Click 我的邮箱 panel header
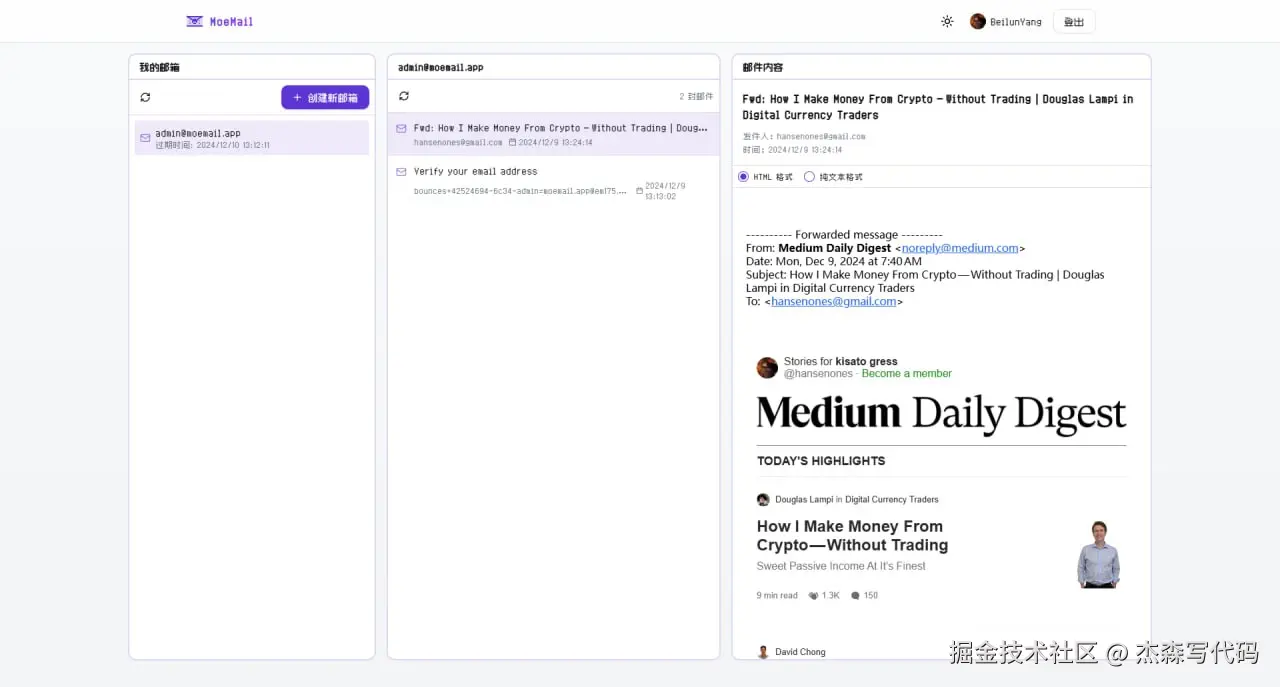This screenshot has height=687, width=1280. [x=159, y=67]
